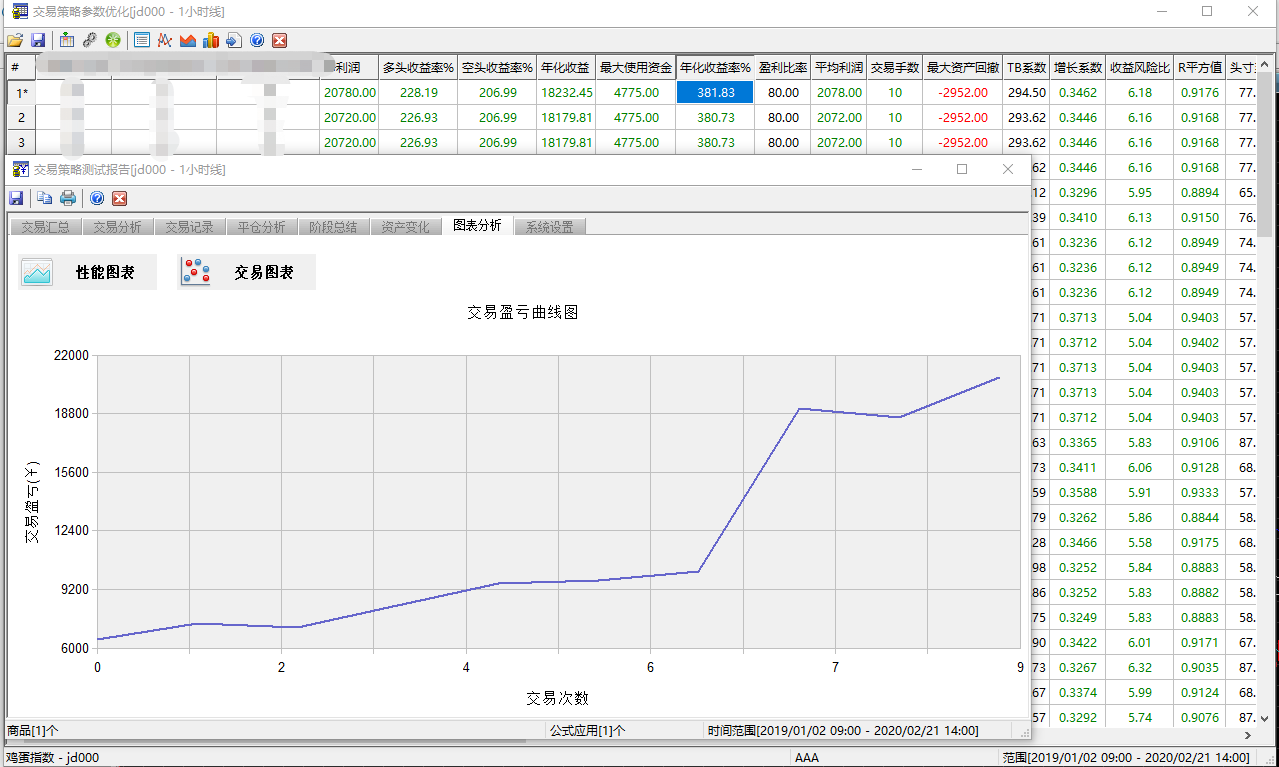Click the chain link icon in the top toolbar
Image resolution: width=1279 pixels, height=767 pixels.
click(90, 41)
